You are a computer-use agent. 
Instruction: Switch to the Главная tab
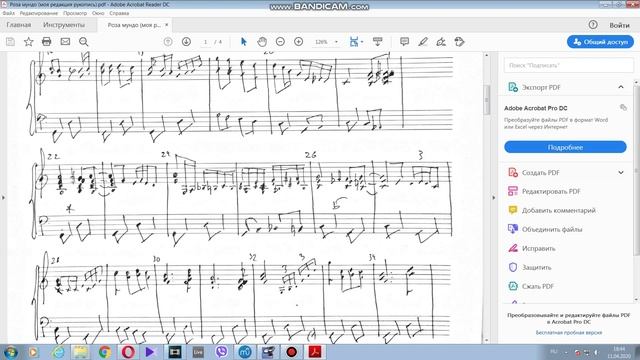tap(19, 25)
